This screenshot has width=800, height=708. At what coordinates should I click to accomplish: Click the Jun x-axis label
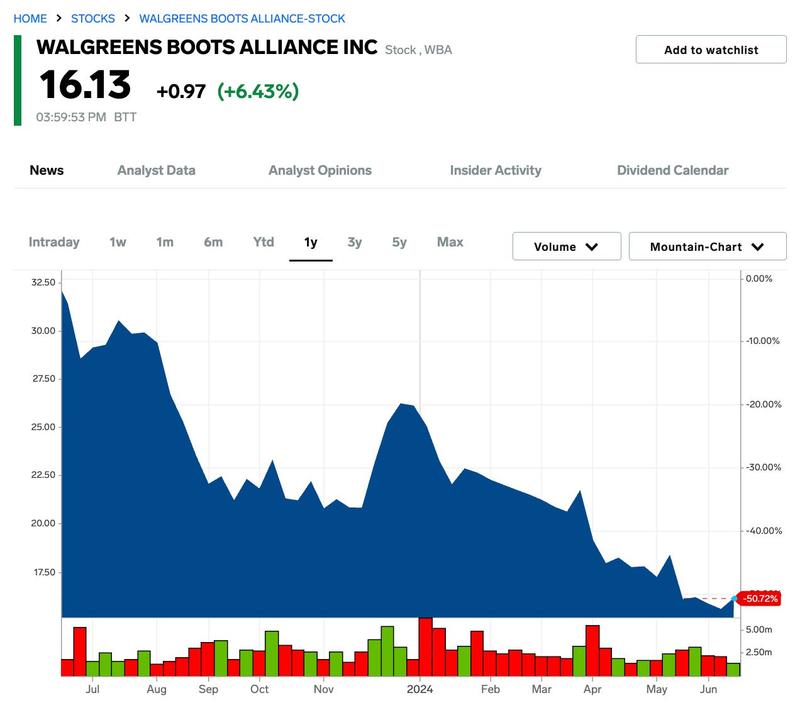tap(708, 690)
